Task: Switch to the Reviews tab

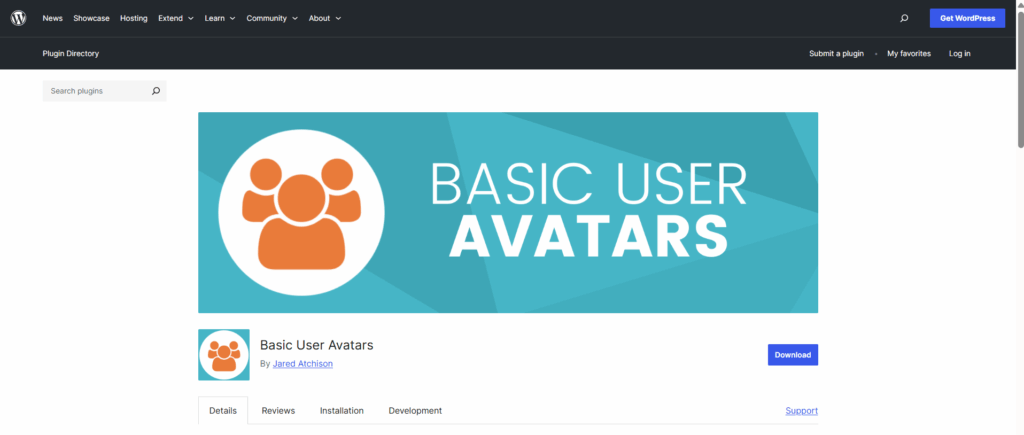Action: pyautogui.click(x=278, y=411)
